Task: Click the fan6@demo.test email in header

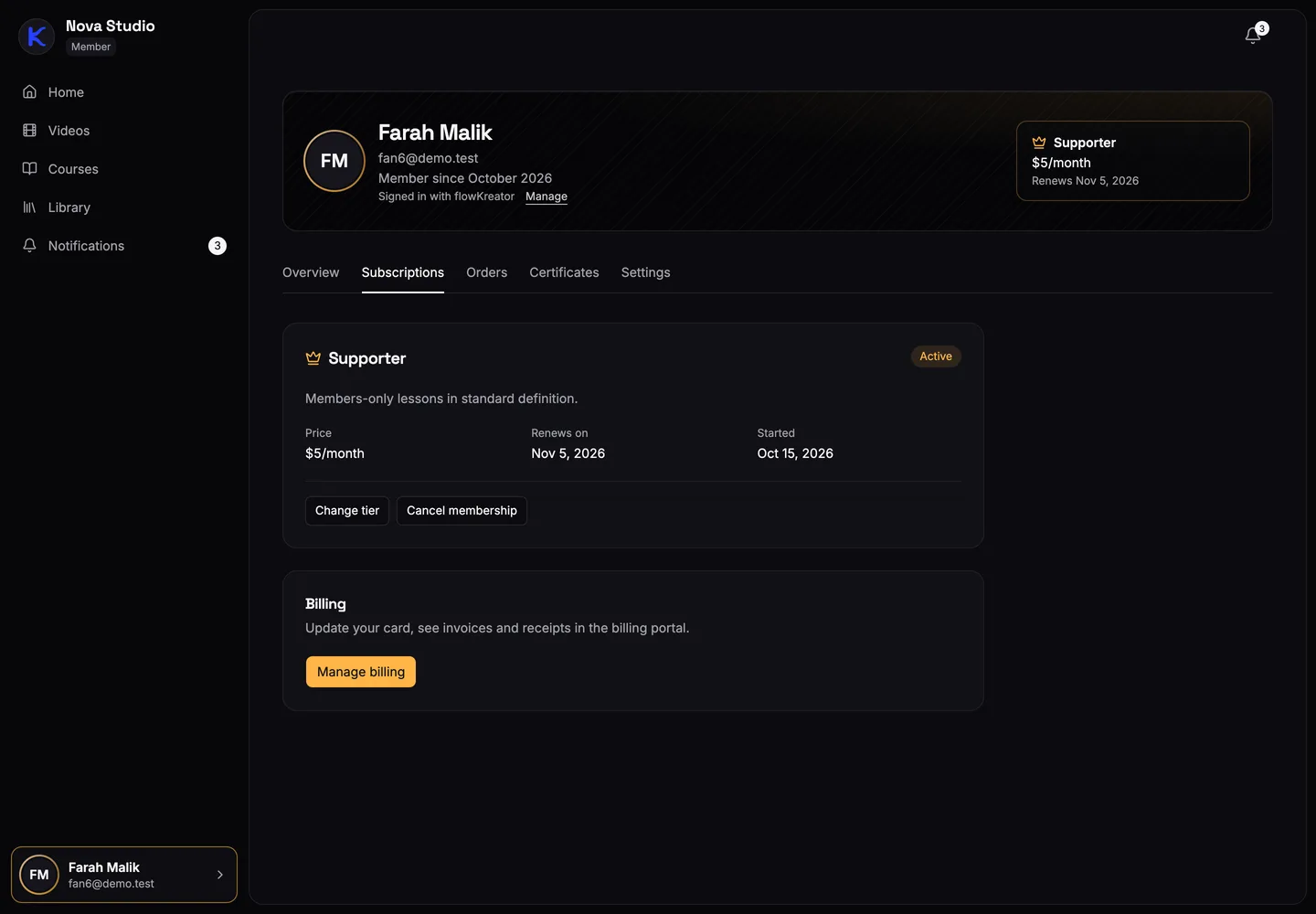Action: tap(428, 158)
